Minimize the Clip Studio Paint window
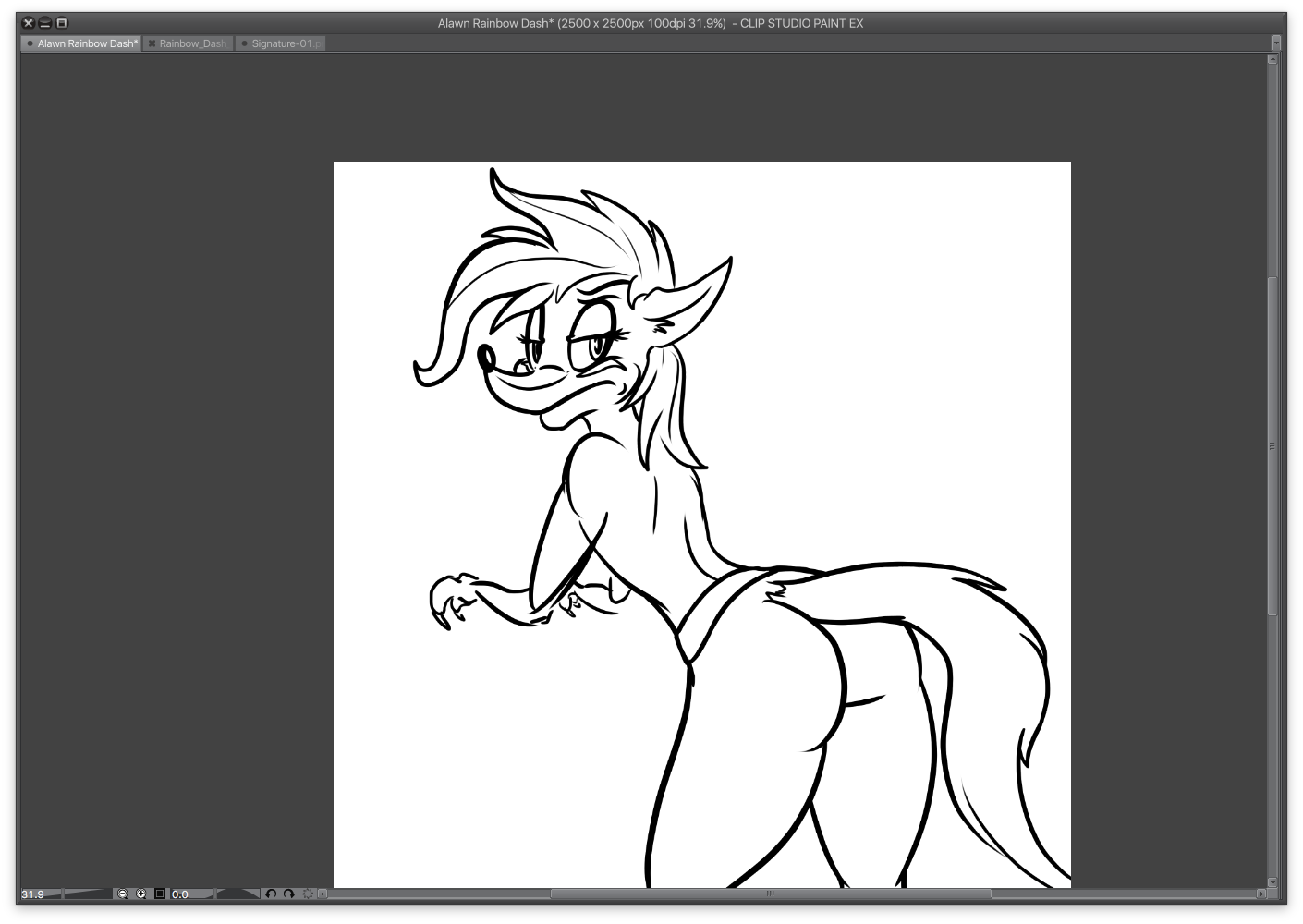 [x=44, y=23]
